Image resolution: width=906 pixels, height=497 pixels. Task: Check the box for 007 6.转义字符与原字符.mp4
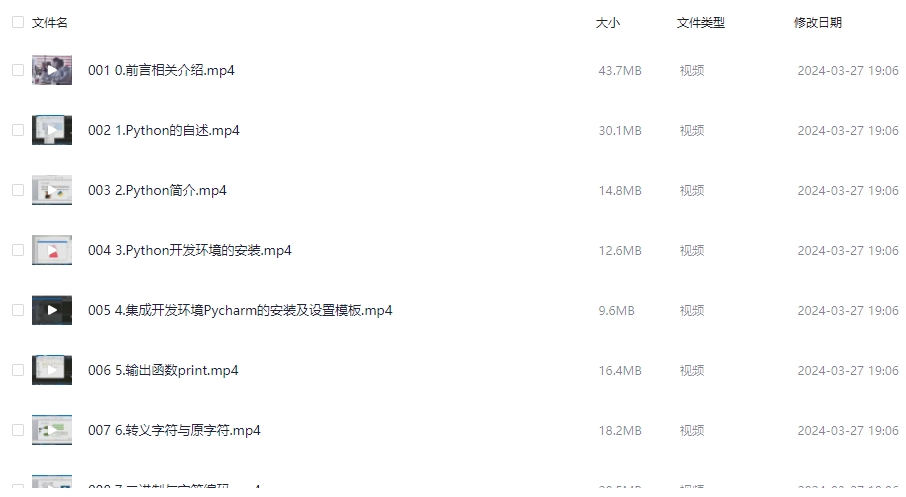click(x=18, y=430)
